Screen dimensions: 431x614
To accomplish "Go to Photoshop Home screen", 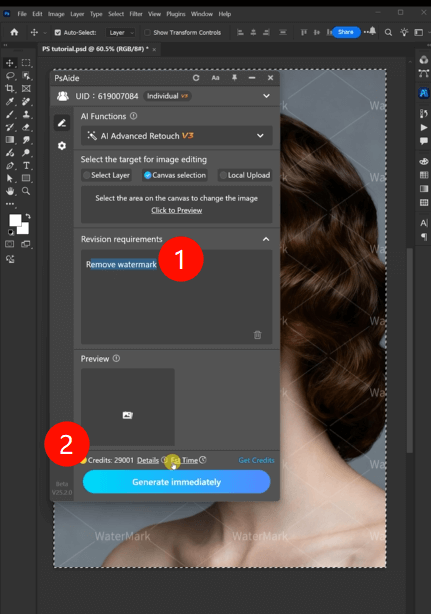I will point(14,32).
